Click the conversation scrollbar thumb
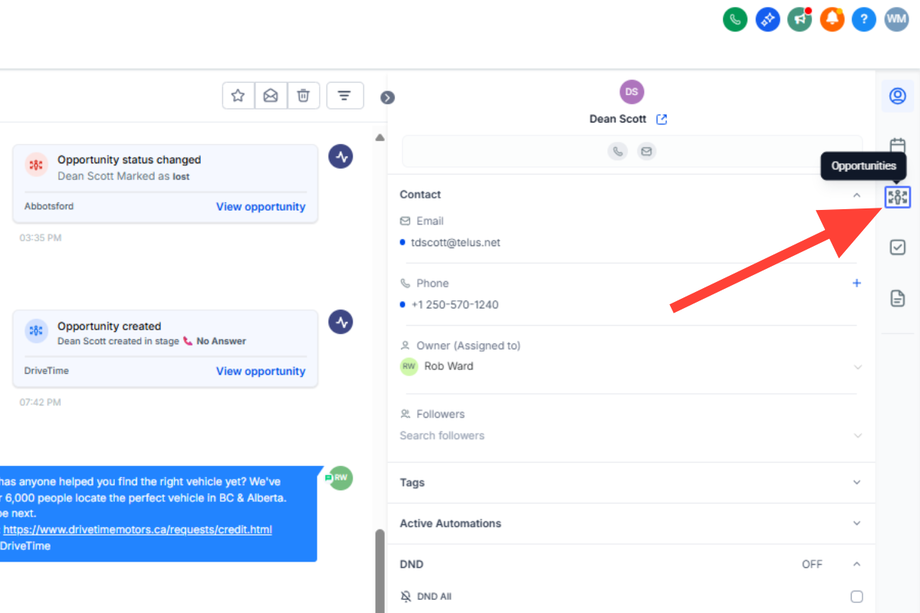 click(x=380, y=570)
